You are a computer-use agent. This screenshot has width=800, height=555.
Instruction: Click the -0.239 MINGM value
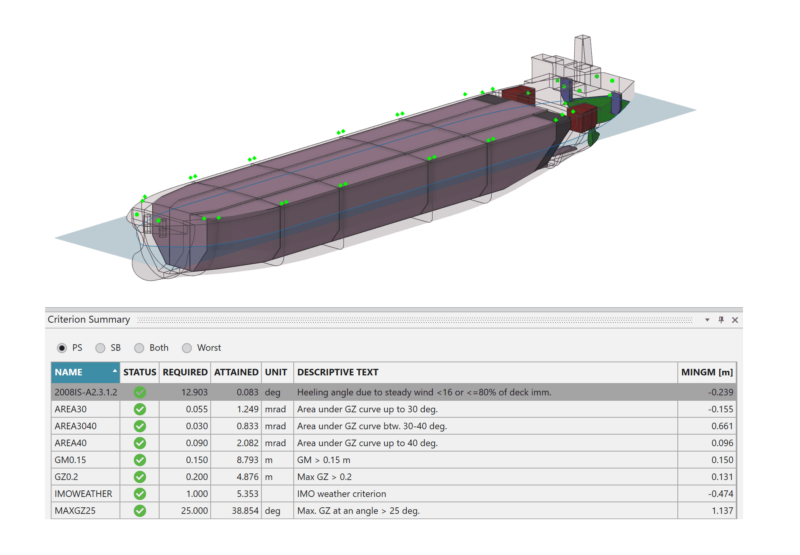coord(720,392)
